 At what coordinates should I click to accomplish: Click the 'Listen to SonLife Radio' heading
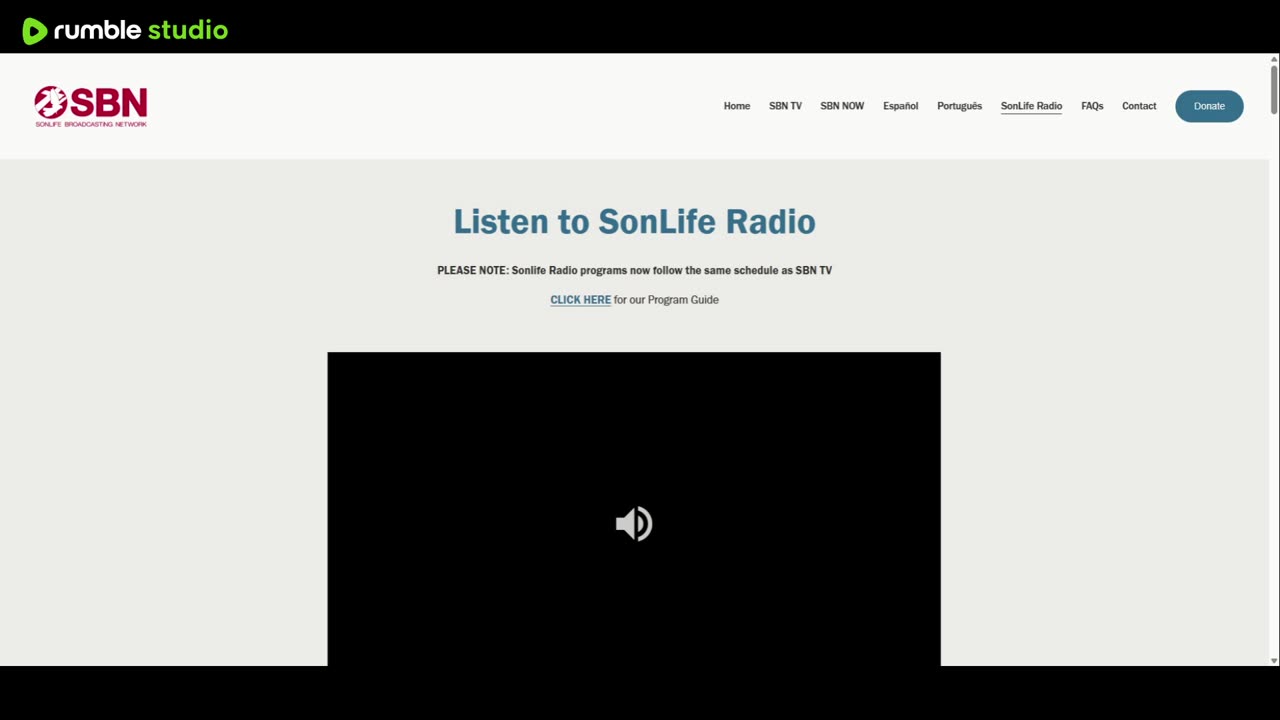634,221
